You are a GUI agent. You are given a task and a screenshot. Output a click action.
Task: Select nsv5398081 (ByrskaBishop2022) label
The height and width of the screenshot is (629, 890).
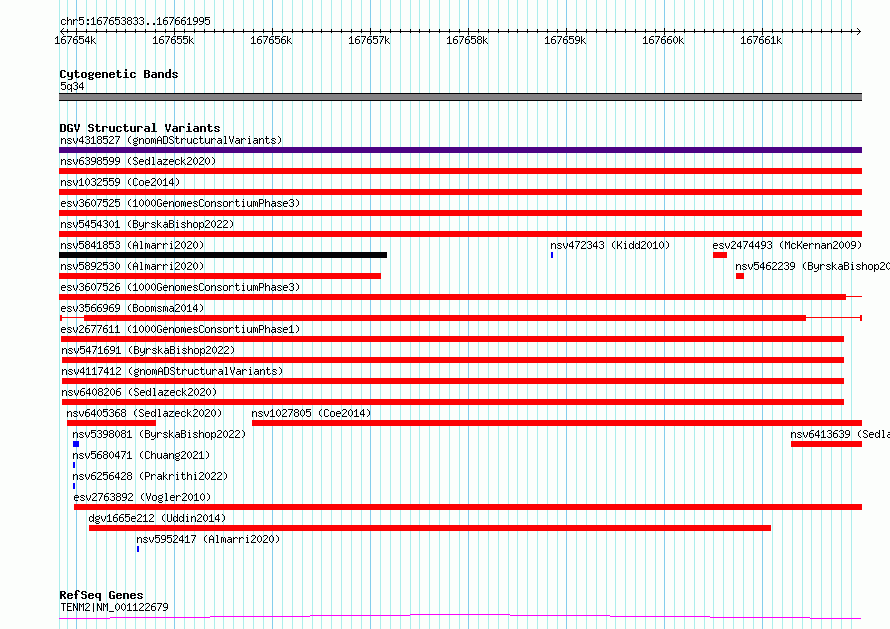(159, 434)
